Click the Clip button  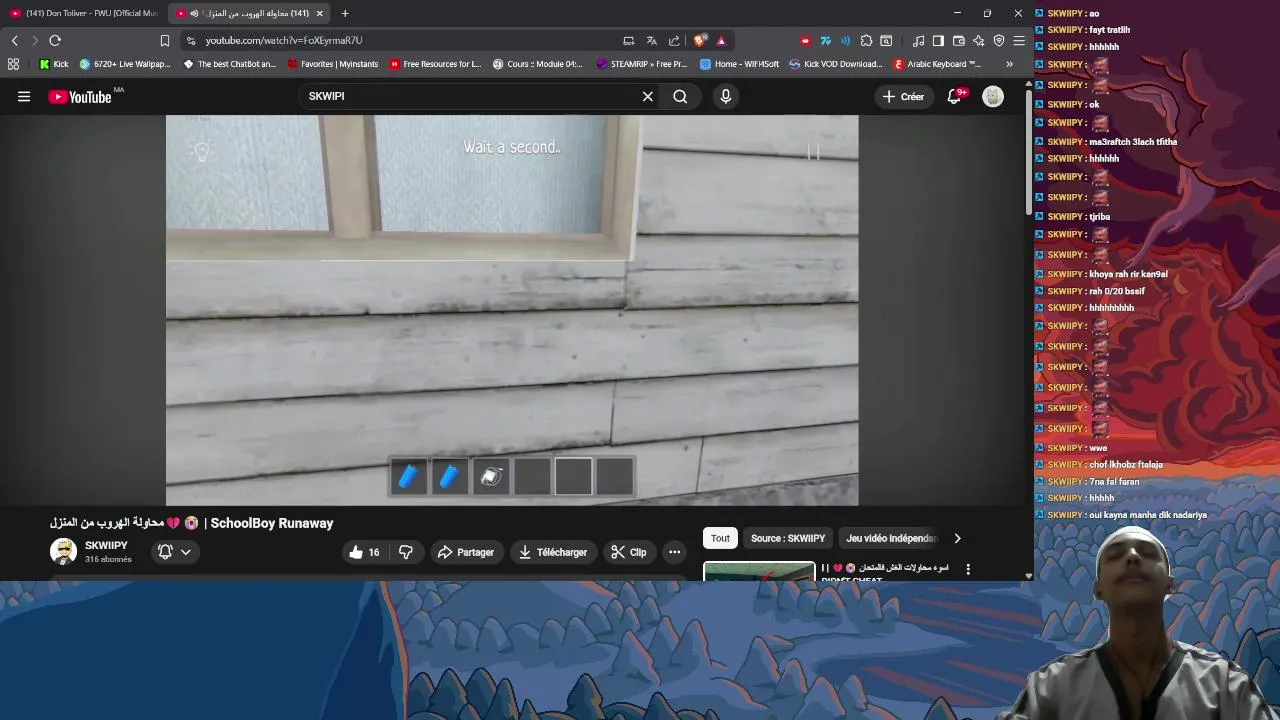(629, 552)
